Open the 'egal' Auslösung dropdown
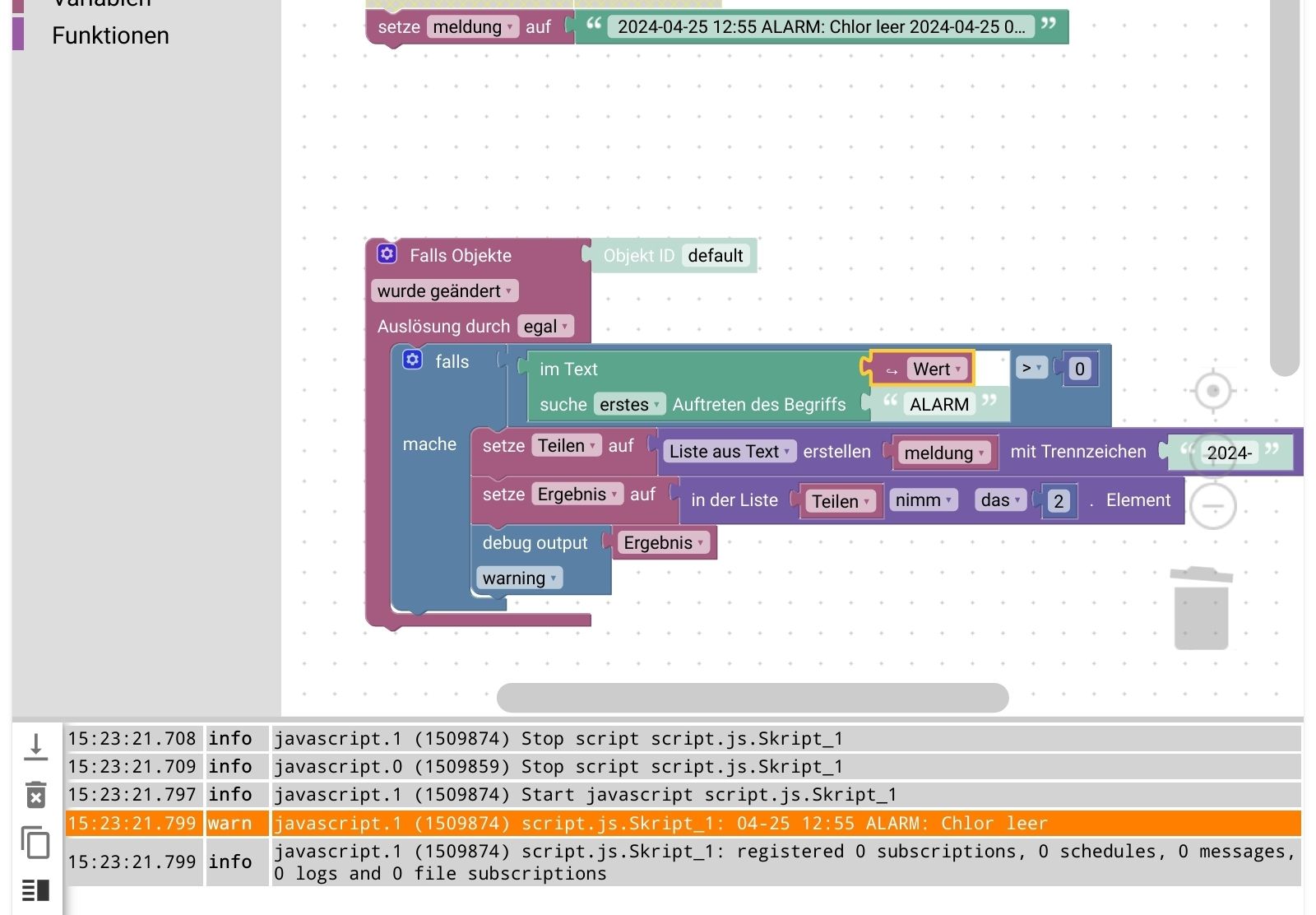This screenshot has width=1316, height=915. coord(545,327)
